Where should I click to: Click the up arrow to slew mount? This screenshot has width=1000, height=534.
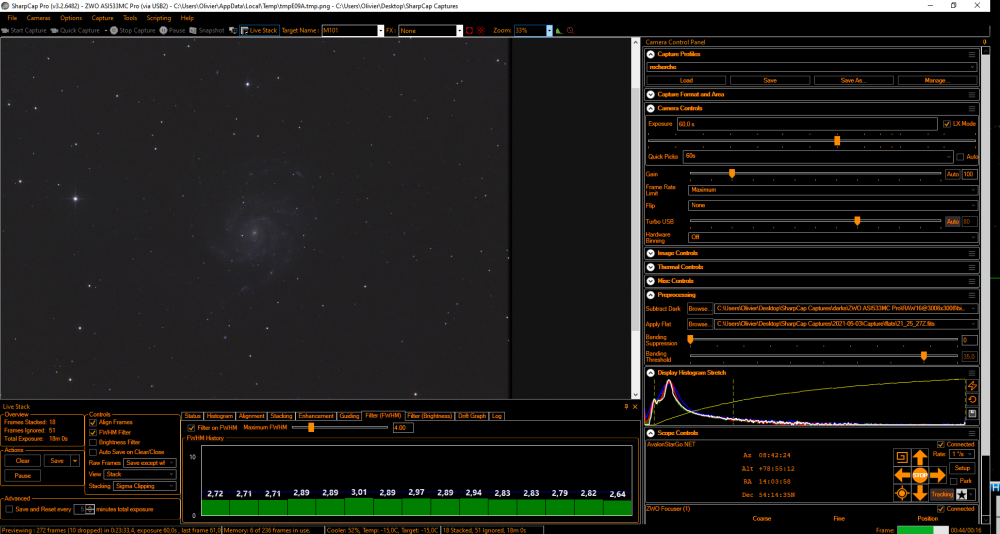pos(919,458)
